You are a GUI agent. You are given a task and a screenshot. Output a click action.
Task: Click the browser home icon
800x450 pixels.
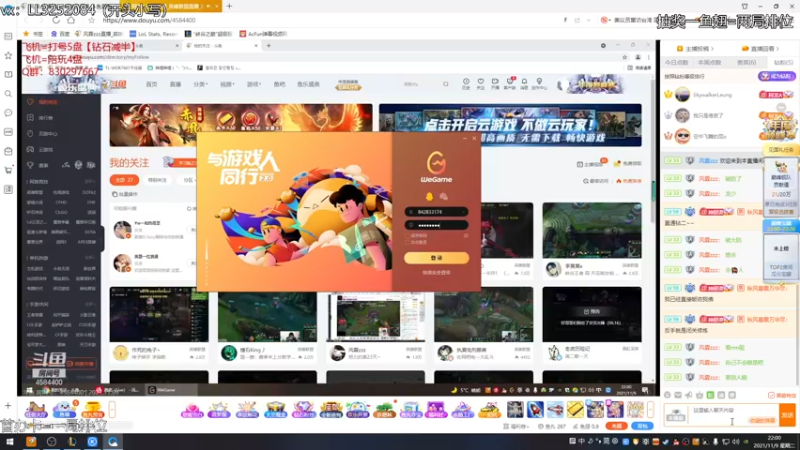coord(71,20)
